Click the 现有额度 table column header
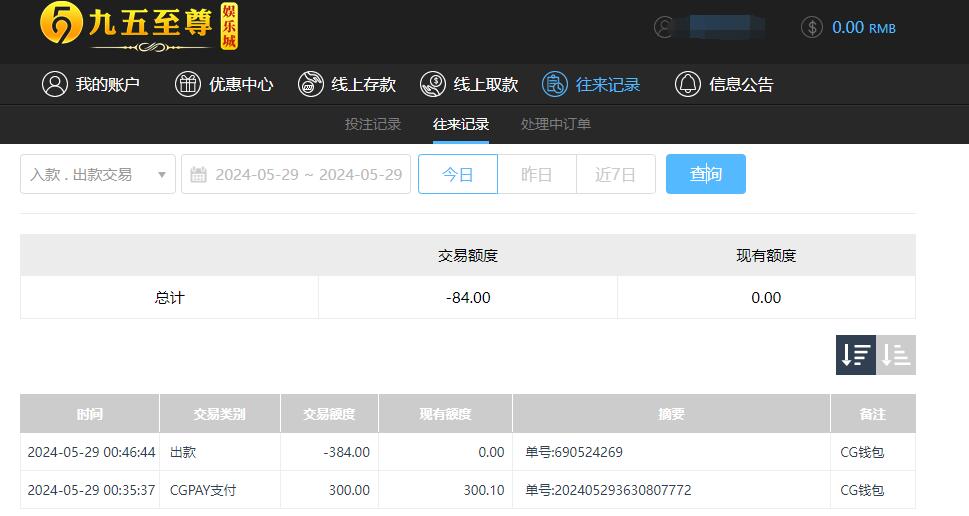This screenshot has width=969, height=516. coord(445,413)
